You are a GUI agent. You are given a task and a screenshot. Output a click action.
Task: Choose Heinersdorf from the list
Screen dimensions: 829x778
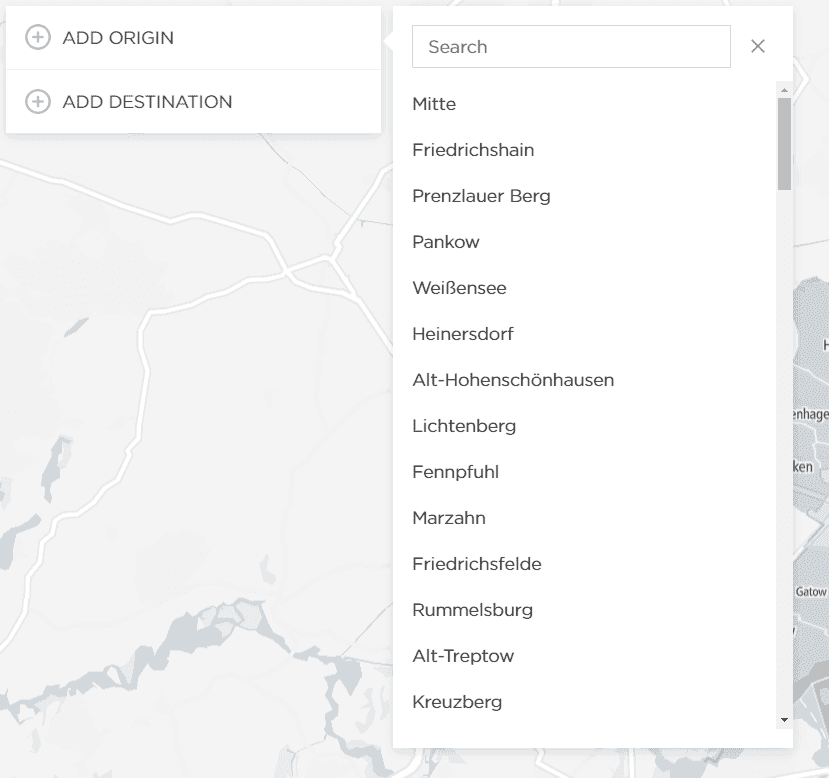463,334
